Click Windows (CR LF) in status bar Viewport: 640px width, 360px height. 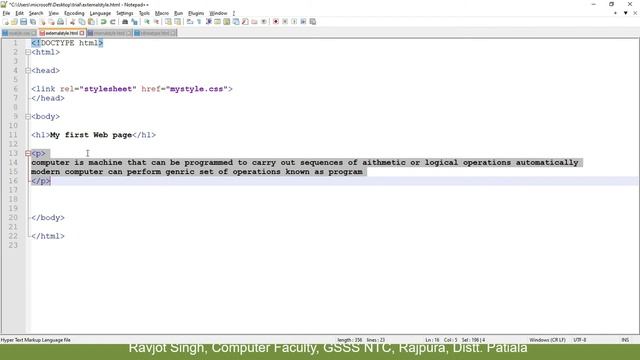[547, 340]
